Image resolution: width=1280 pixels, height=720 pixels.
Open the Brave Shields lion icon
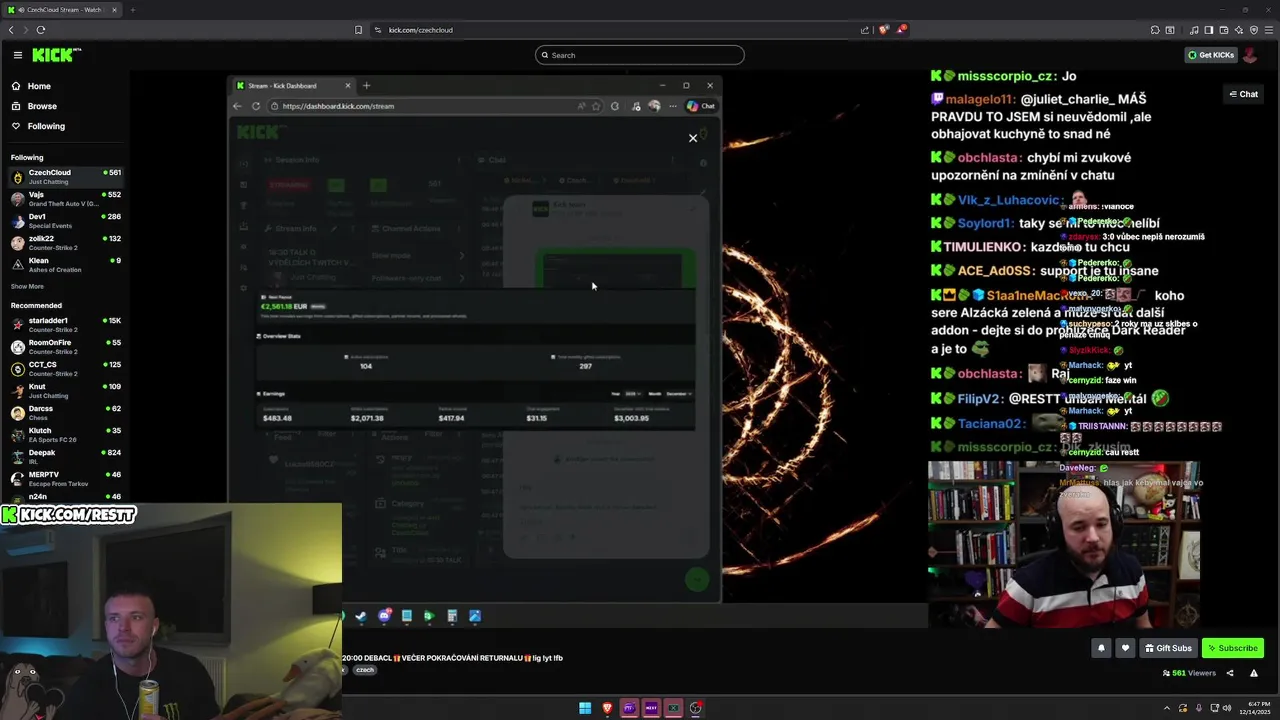click(x=883, y=30)
